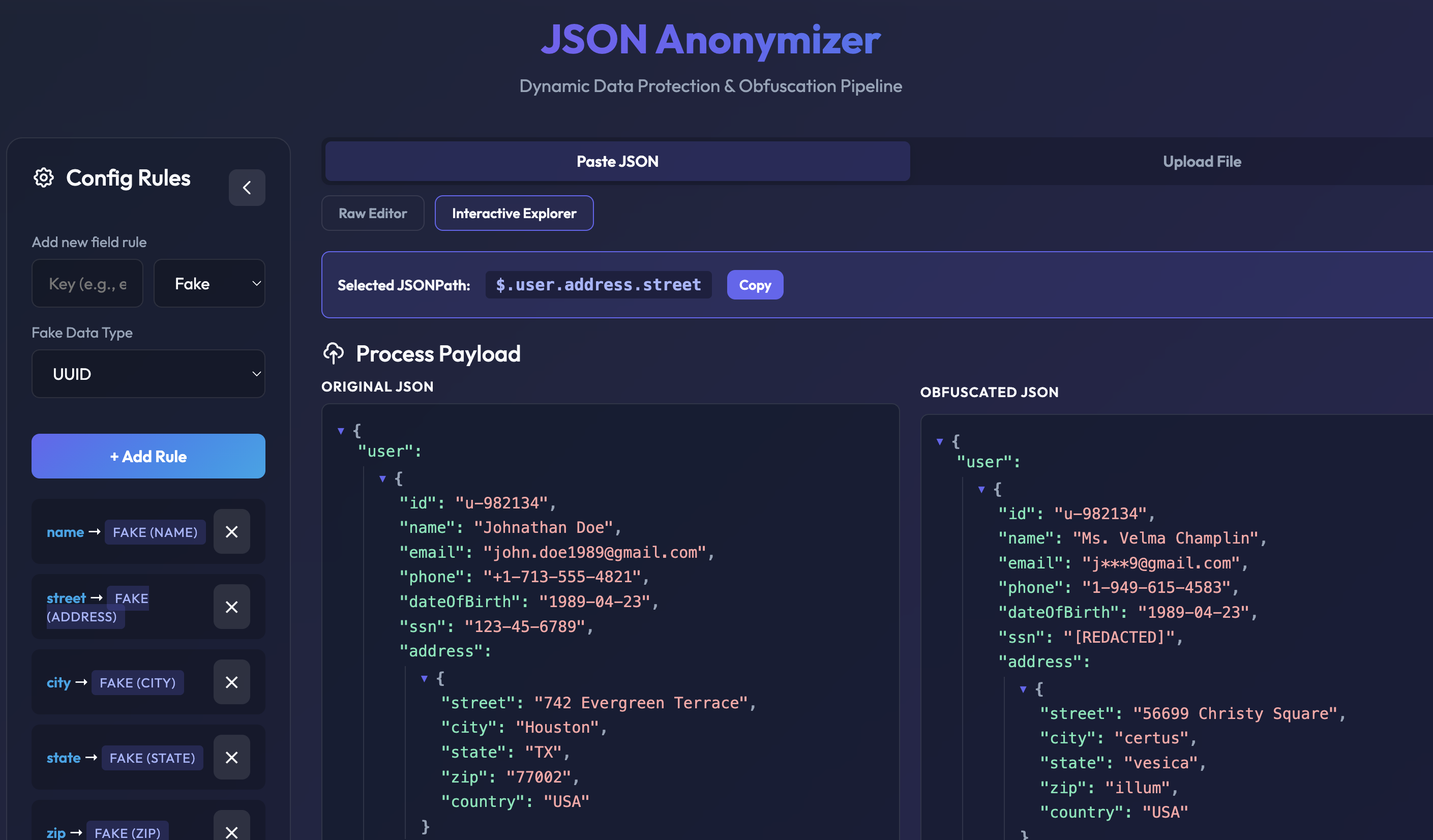Copy the selected JSONPath
This screenshot has height=840, width=1433.
click(x=755, y=285)
